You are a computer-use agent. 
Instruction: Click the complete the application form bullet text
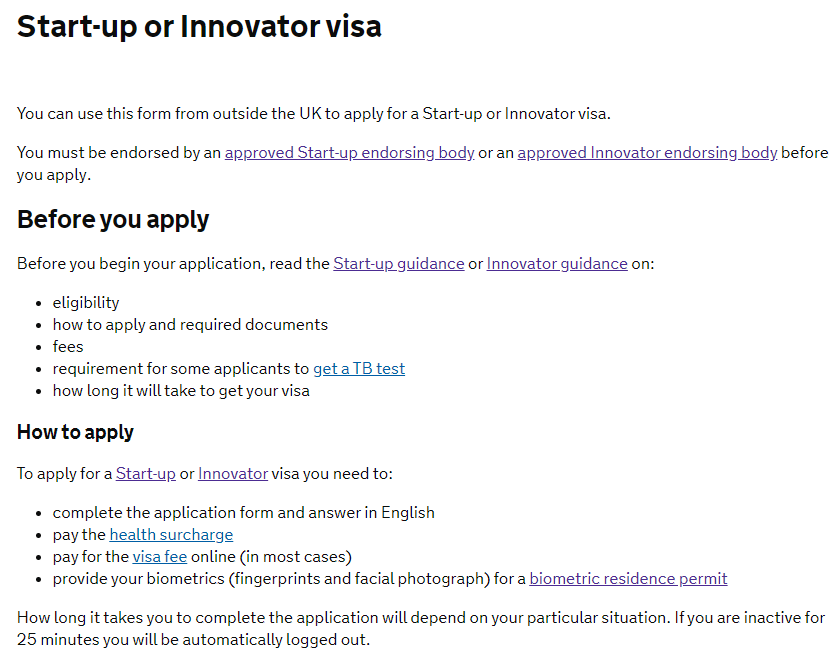[x=243, y=513]
